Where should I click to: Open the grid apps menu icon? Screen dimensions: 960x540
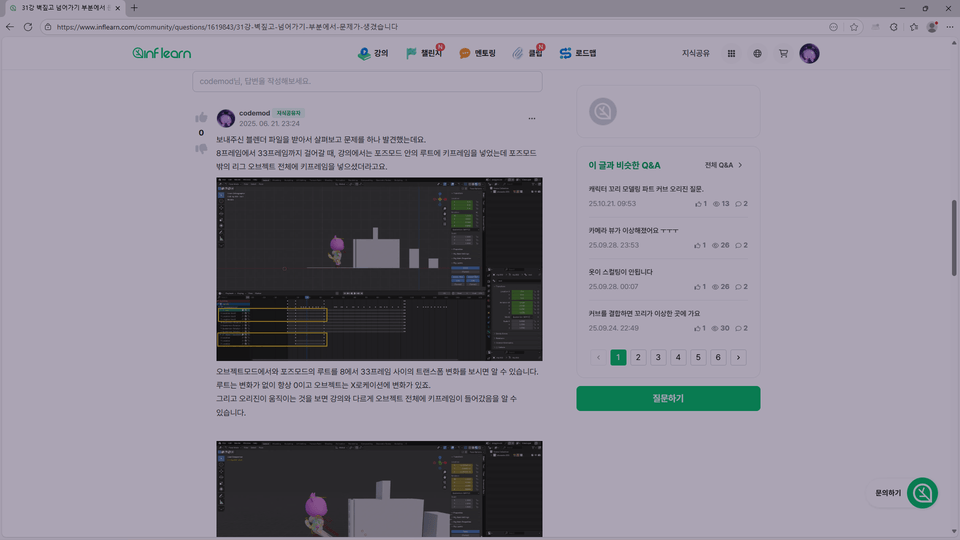click(x=731, y=53)
